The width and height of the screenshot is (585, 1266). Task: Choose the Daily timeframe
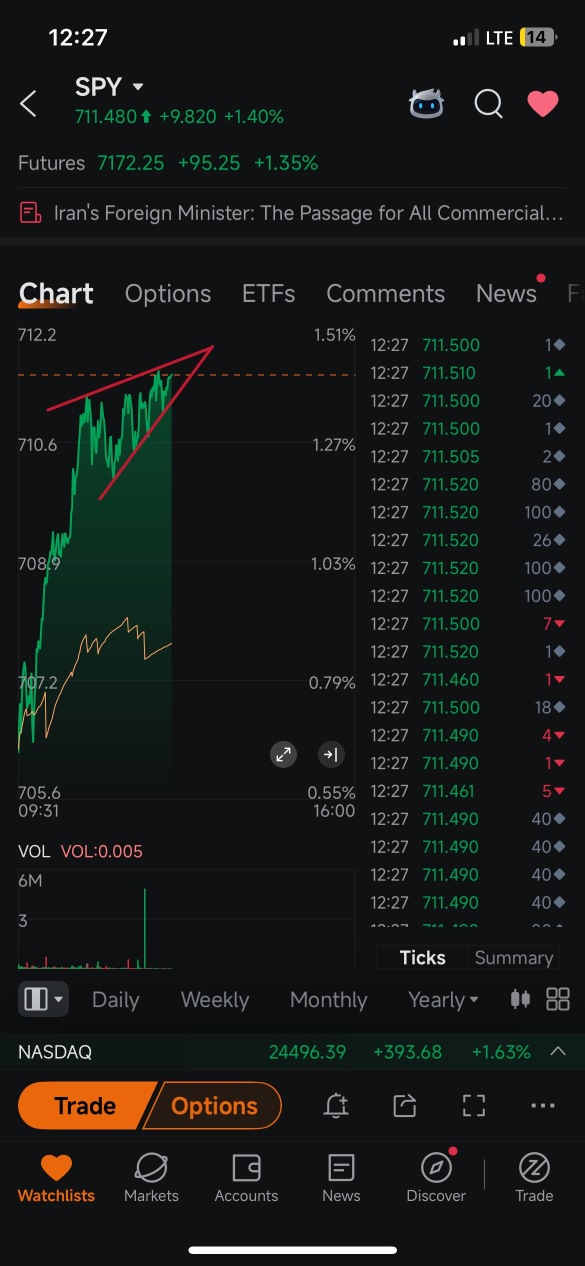[115, 999]
